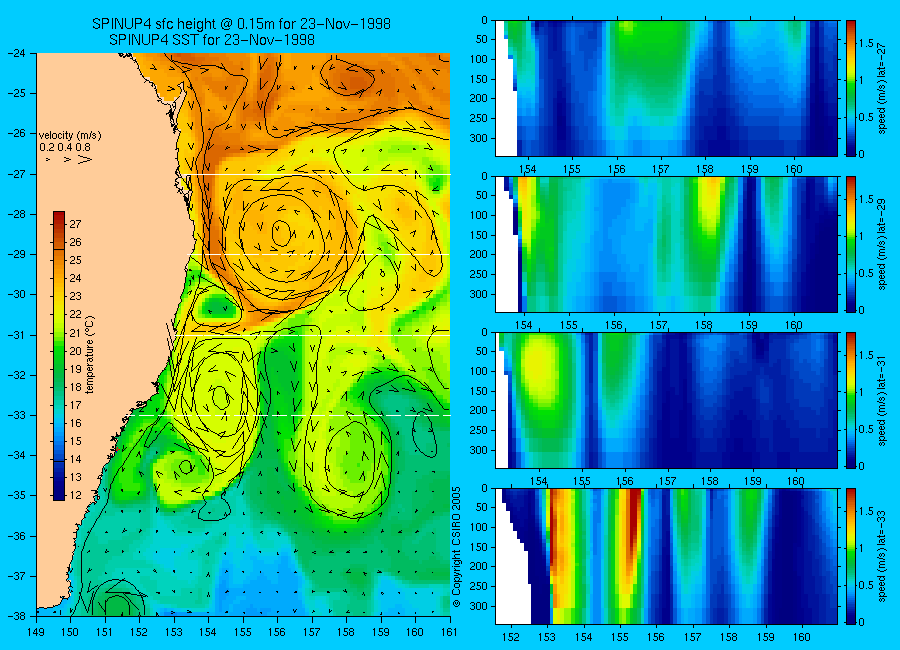The image size is (900, 650).
Task: Click the 12 tick on the temperature colorbar
Action: click(75, 495)
